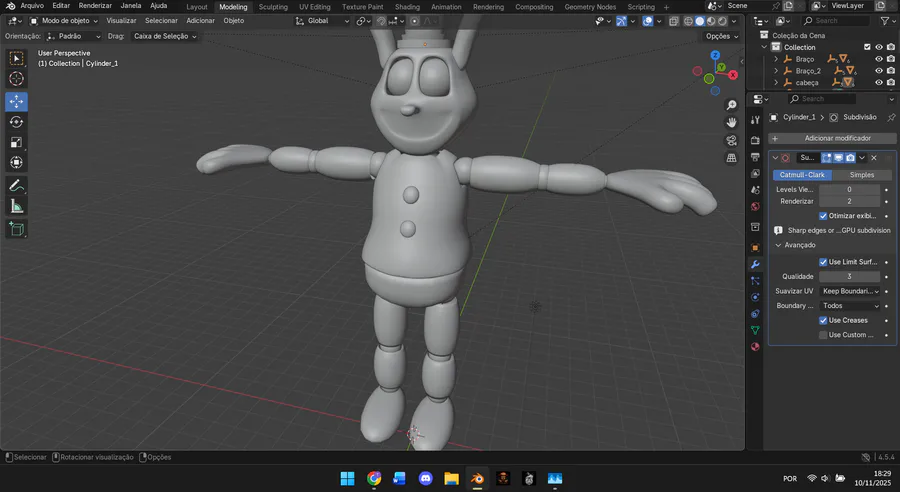This screenshot has height=492, width=900.
Task: Open Boundary smooth Todos dropdown
Action: (x=850, y=306)
